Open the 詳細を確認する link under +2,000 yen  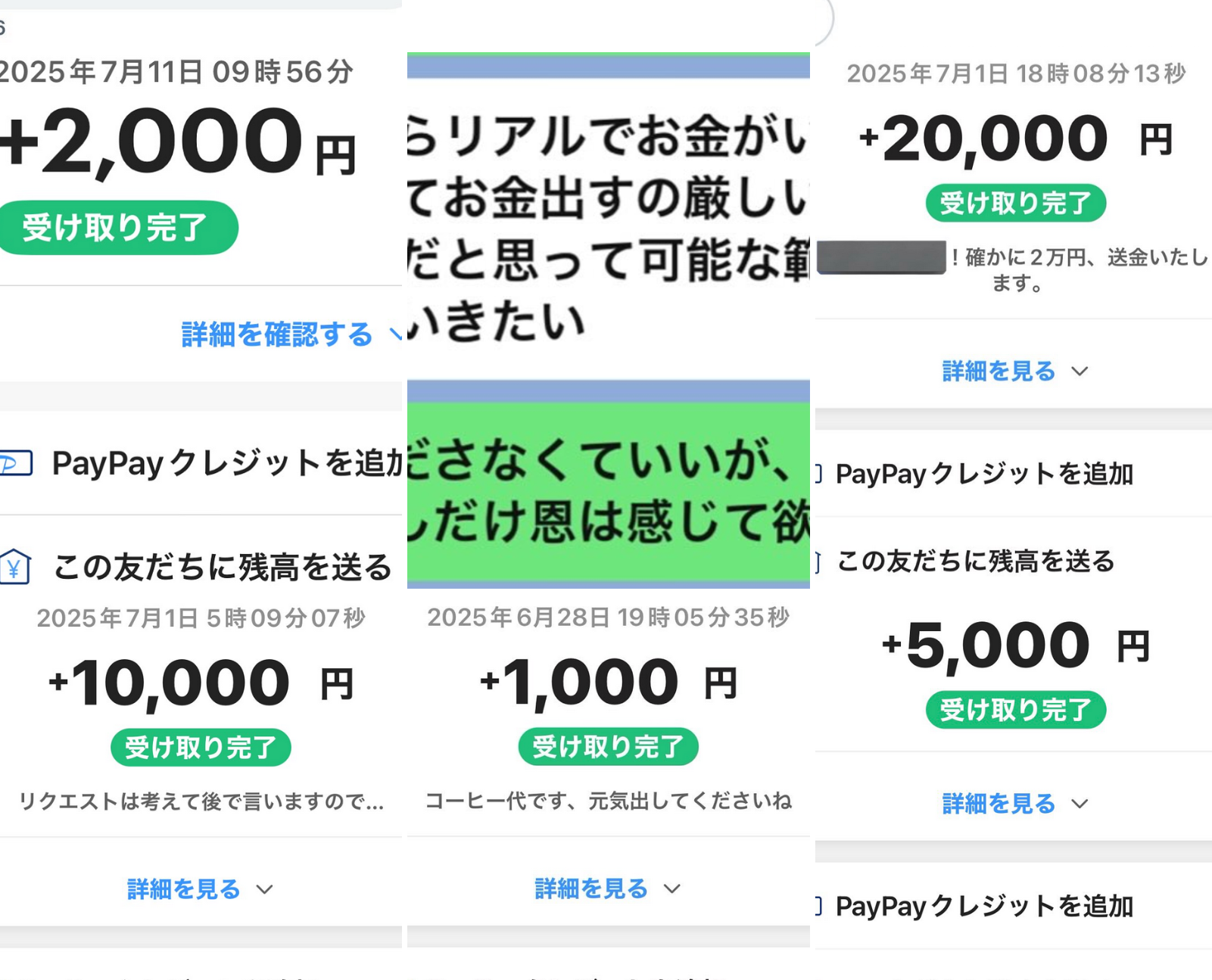pyautogui.click(x=277, y=334)
